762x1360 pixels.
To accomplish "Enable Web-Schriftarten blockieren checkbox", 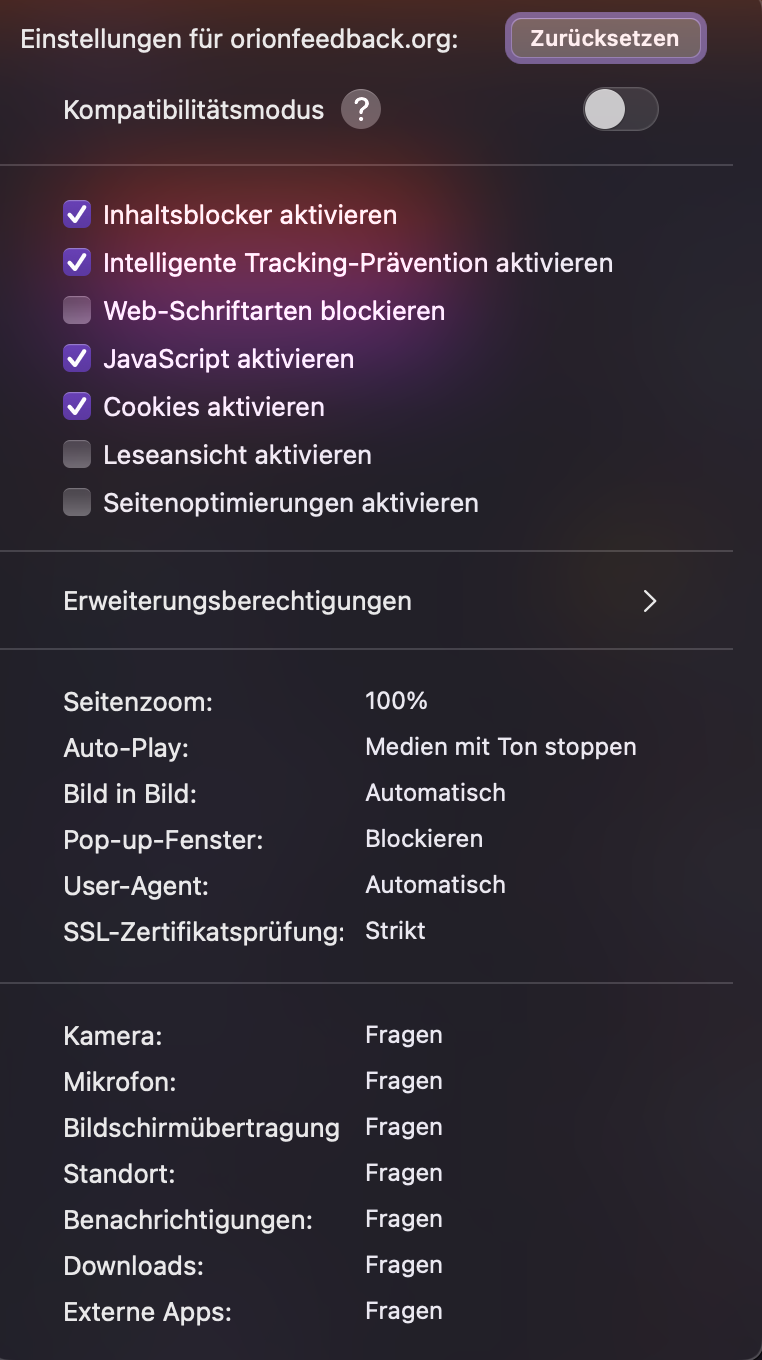I will [77, 311].
